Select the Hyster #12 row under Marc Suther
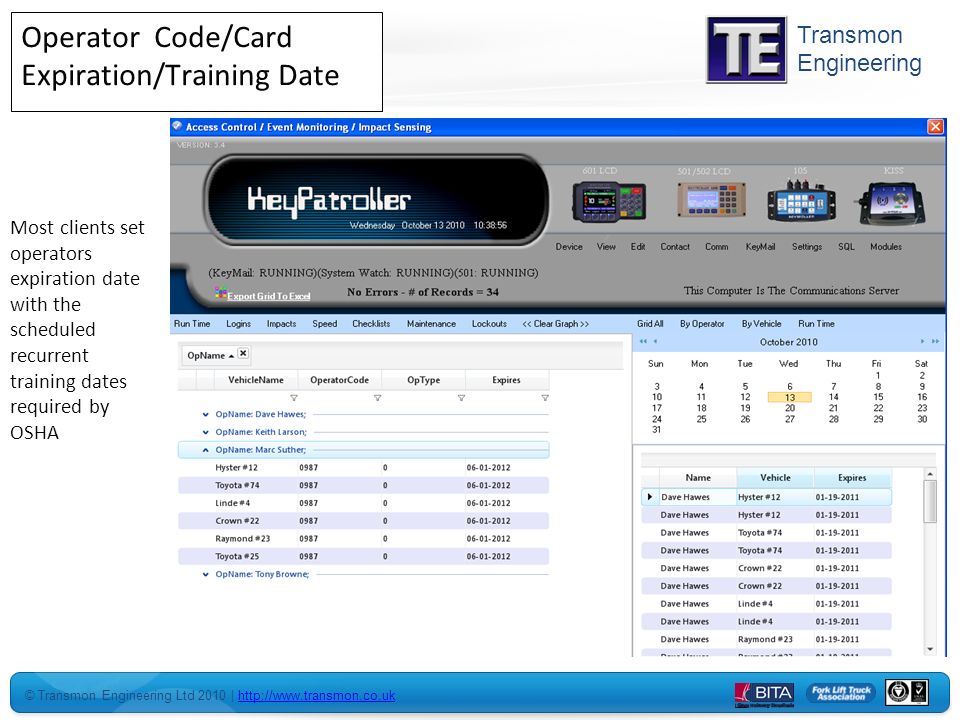Image resolution: width=960 pixels, height=720 pixels. pyautogui.click(x=364, y=468)
